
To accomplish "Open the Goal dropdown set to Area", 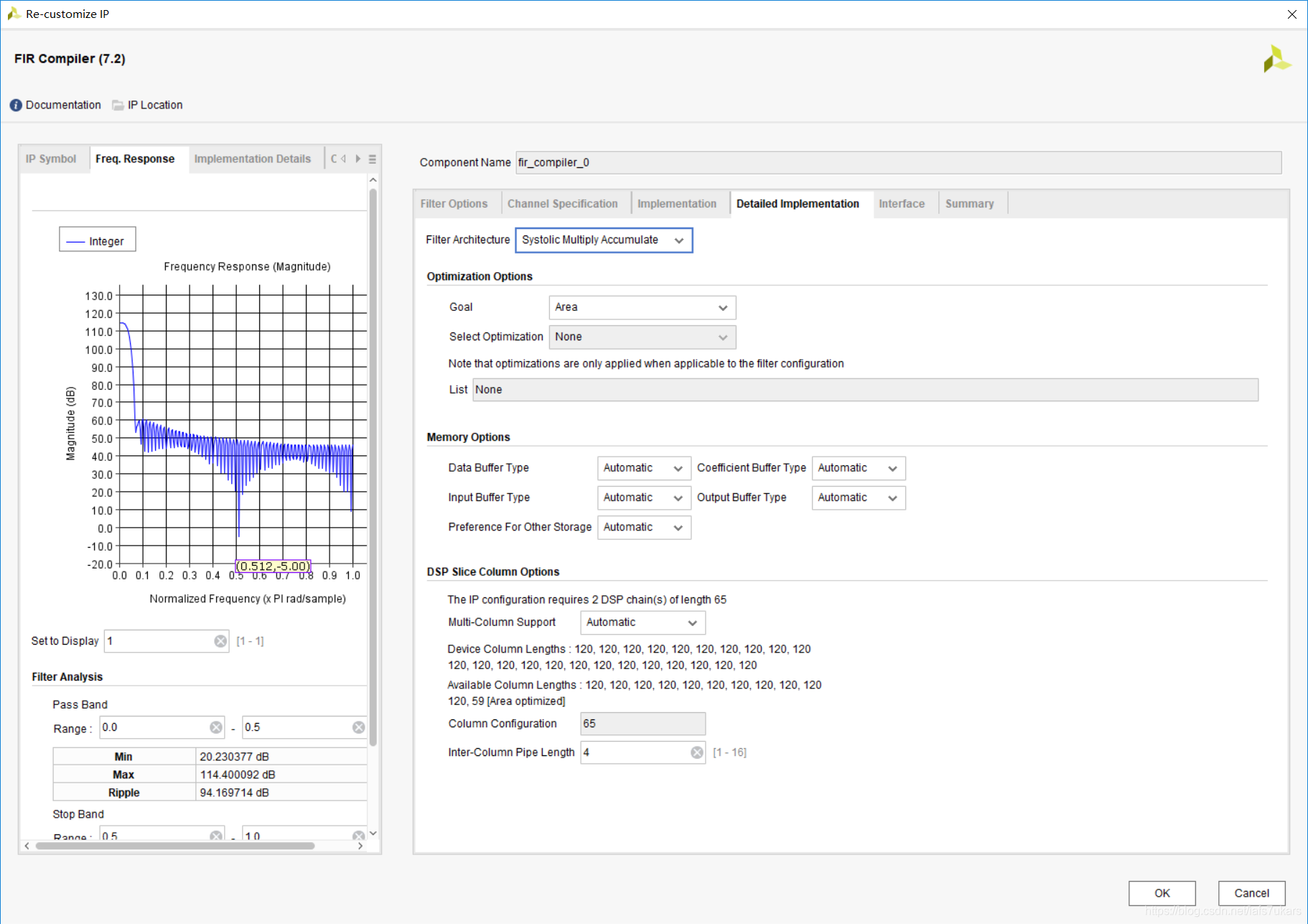I will click(642, 307).
